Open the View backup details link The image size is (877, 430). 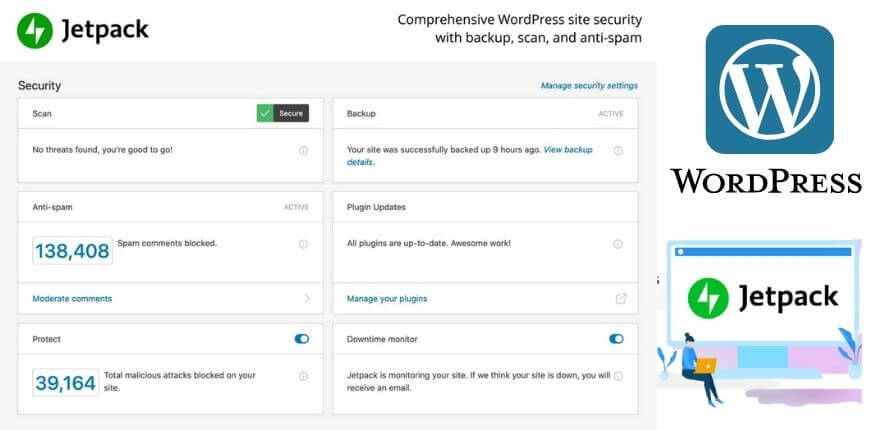[568, 150]
